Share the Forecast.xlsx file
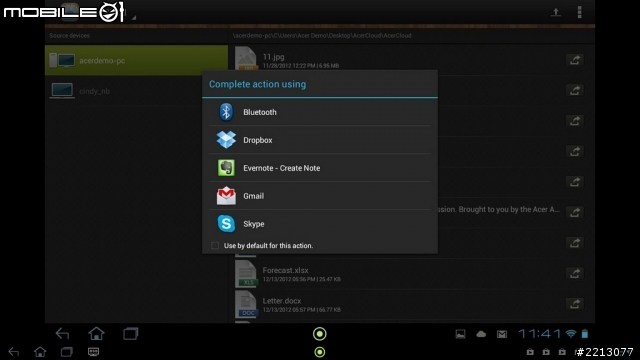Viewport: 640px width, 360px height. [x=575, y=273]
